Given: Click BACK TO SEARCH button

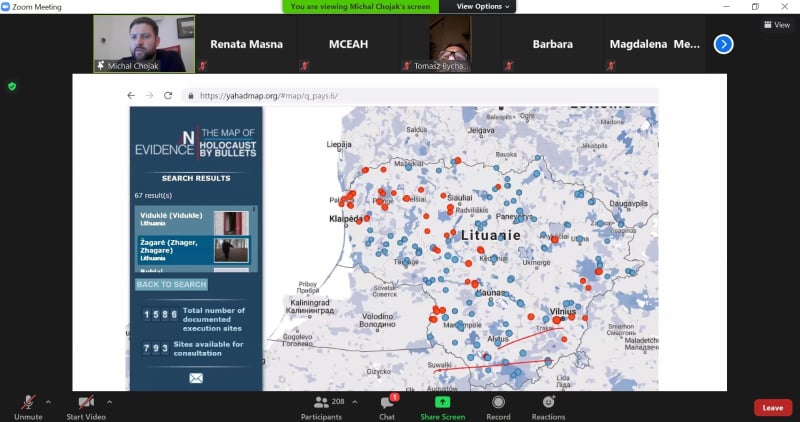Looking at the screenshot, I should pos(171,284).
